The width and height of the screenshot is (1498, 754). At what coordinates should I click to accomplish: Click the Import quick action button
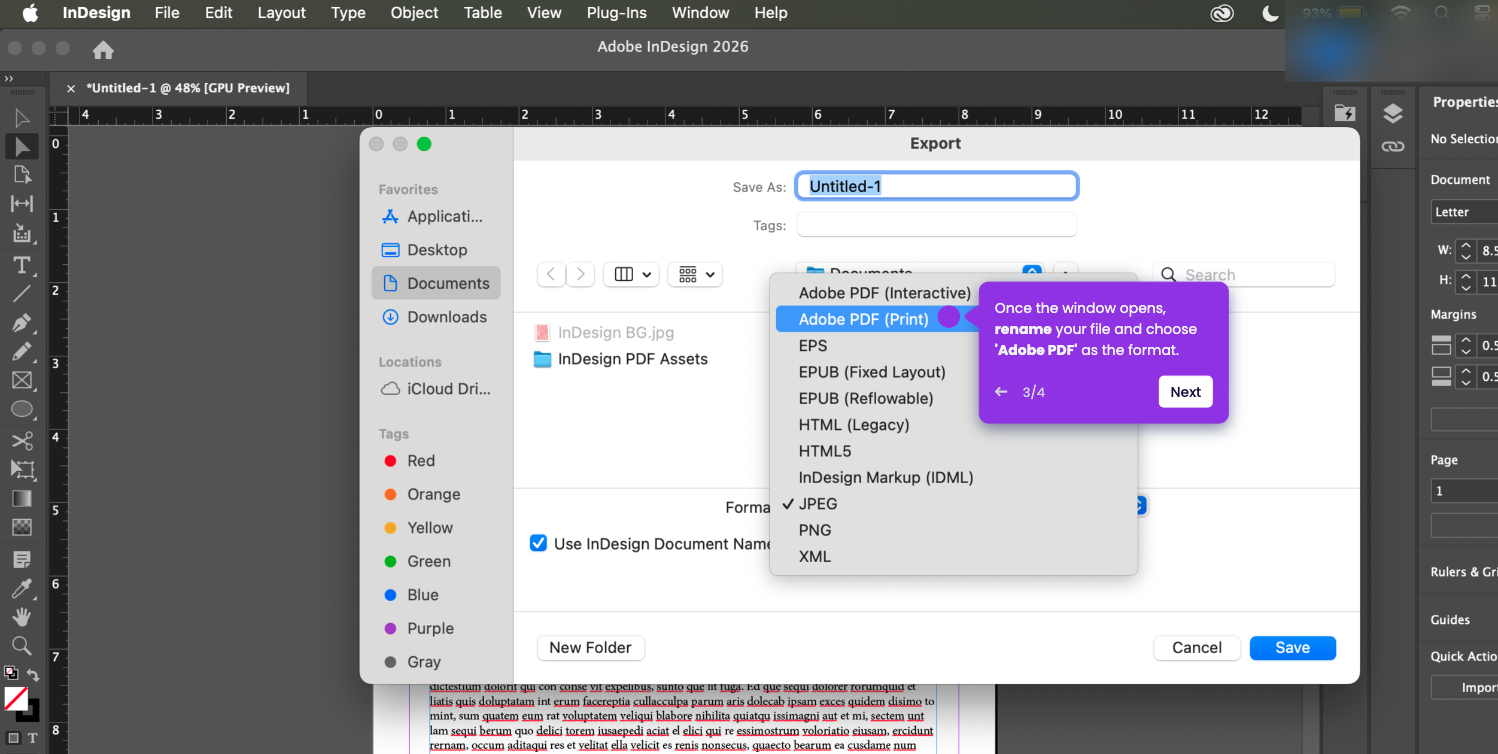1465,687
